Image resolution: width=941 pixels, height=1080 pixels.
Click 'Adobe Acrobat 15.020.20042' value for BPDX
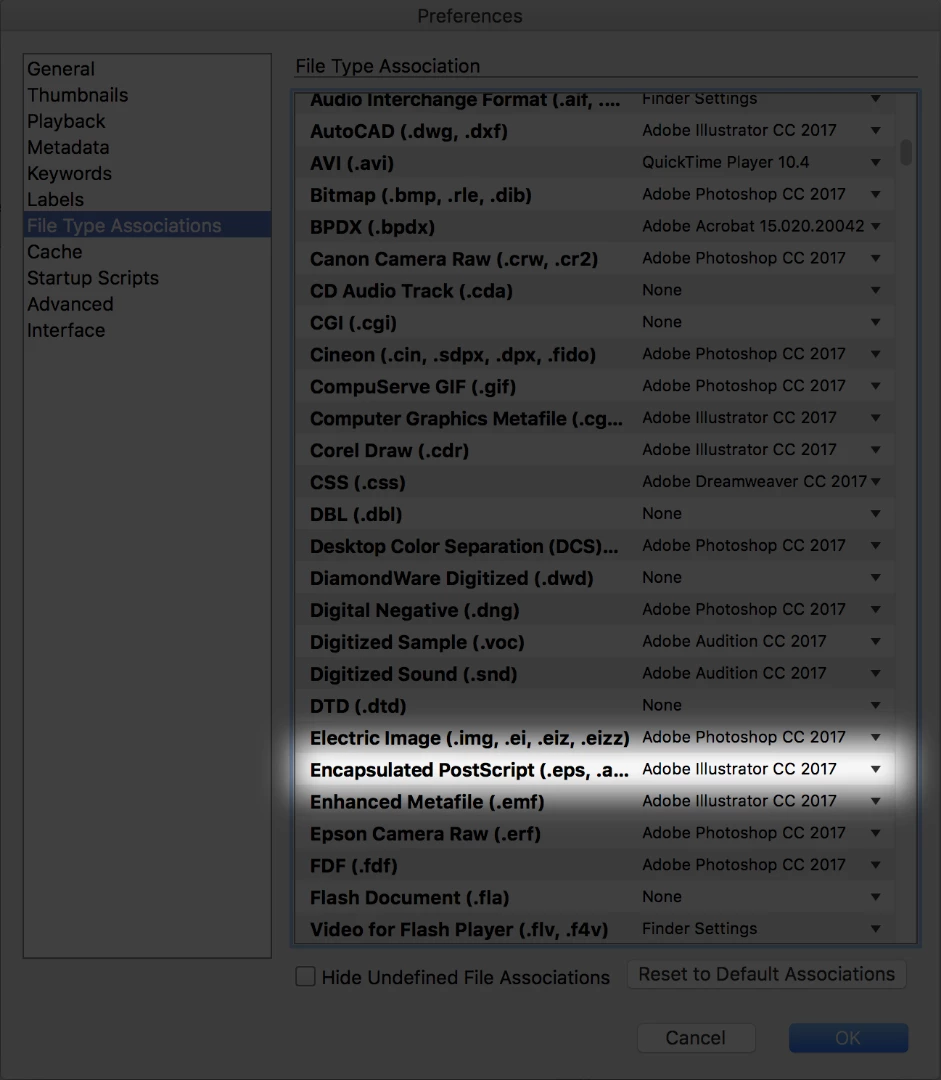click(753, 226)
